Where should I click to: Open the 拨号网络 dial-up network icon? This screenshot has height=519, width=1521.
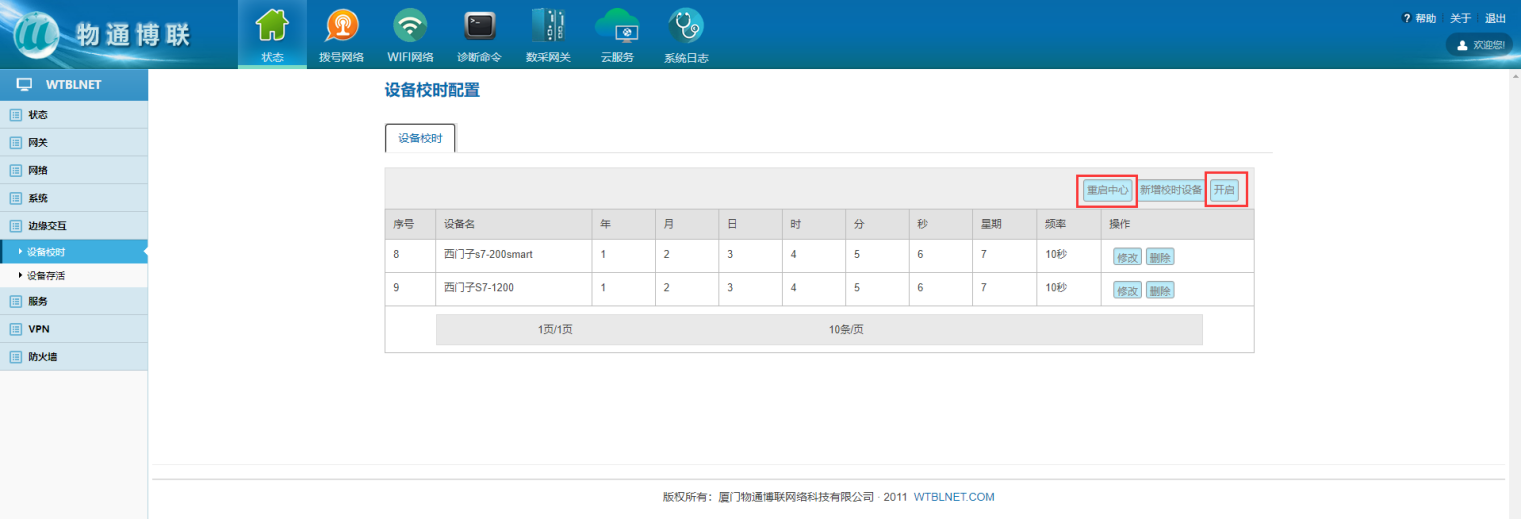tap(341, 26)
